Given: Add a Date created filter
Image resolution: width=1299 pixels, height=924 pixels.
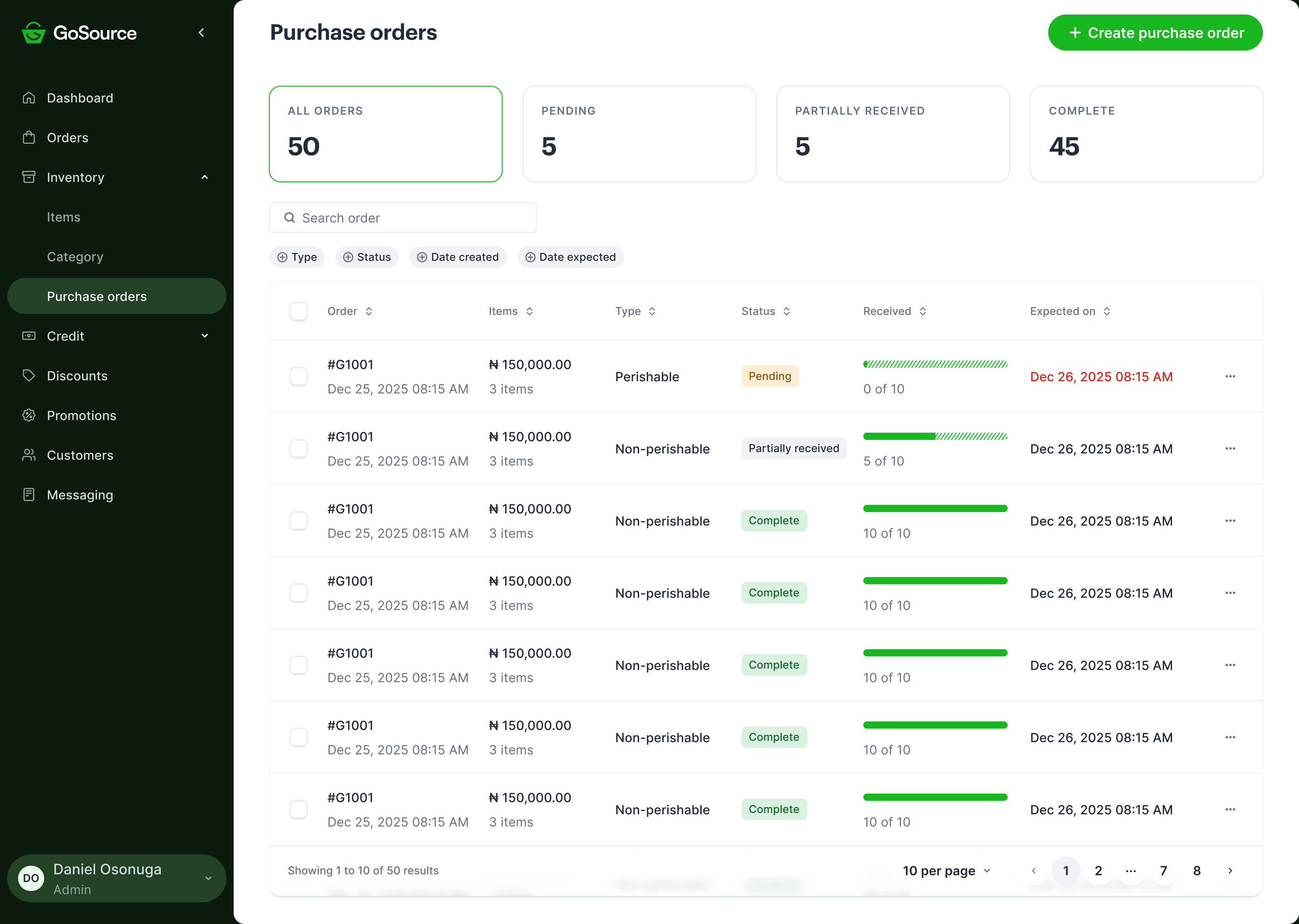Looking at the screenshot, I should (458, 257).
